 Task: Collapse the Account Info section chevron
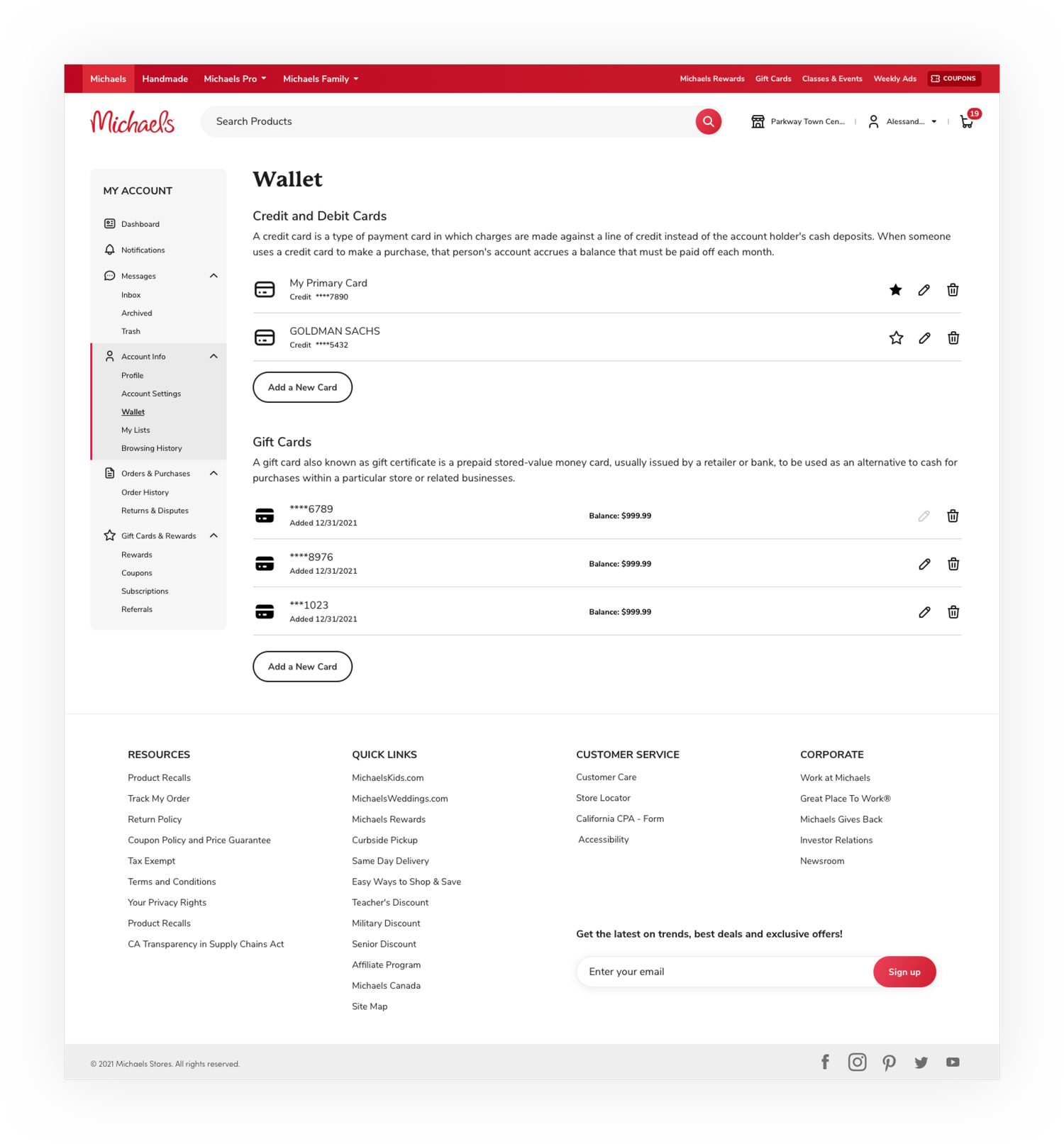[x=214, y=356]
